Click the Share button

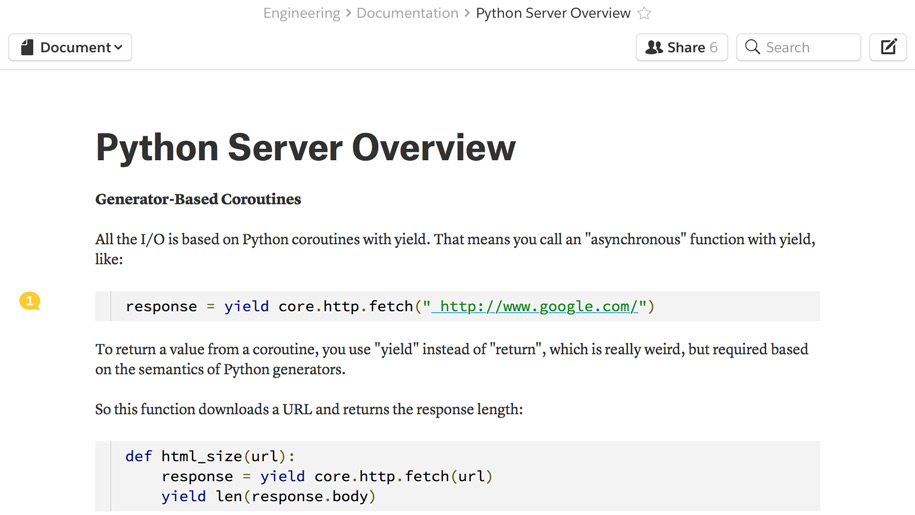682,47
